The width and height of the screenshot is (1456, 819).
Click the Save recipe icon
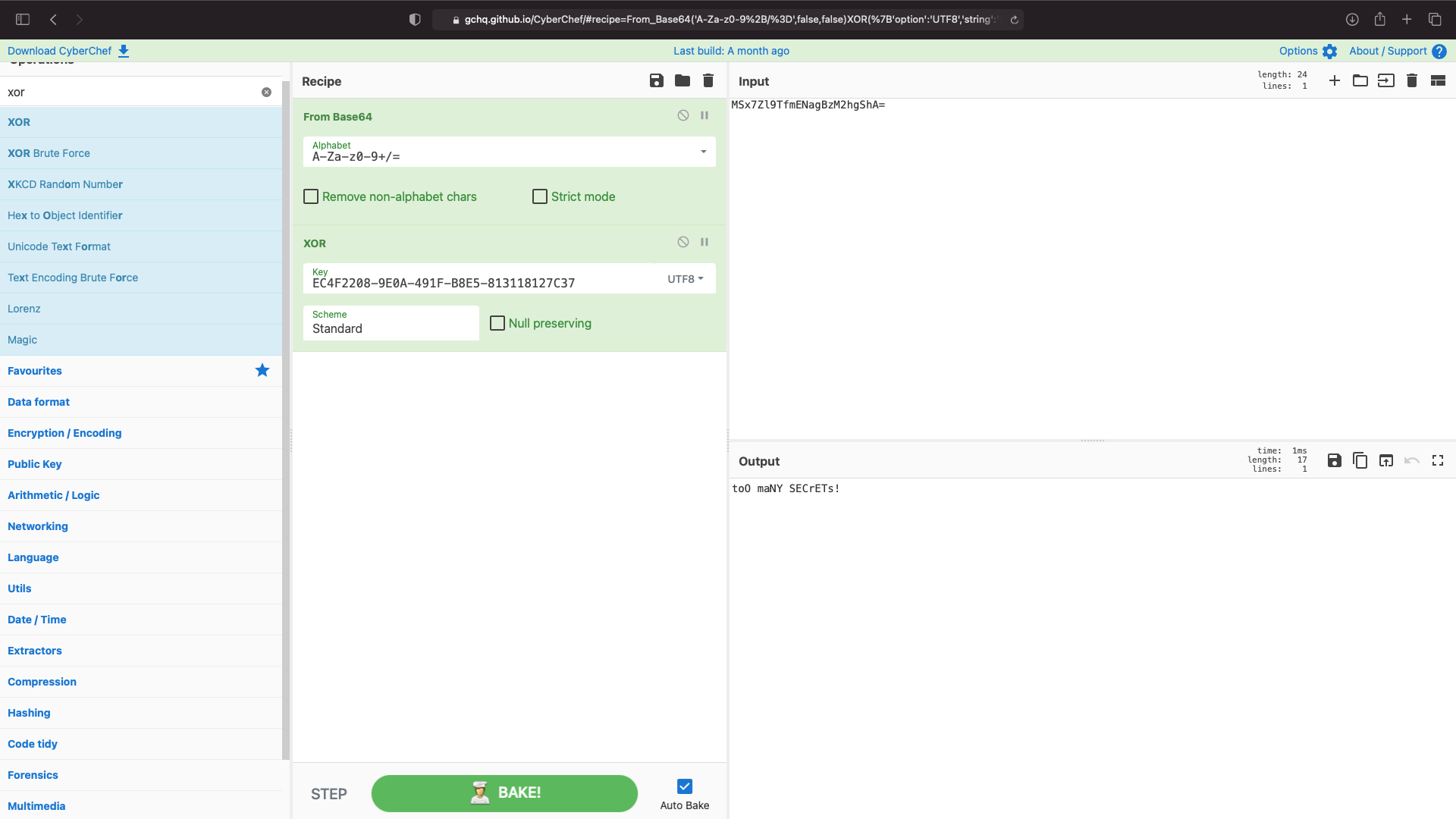coord(657,80)
